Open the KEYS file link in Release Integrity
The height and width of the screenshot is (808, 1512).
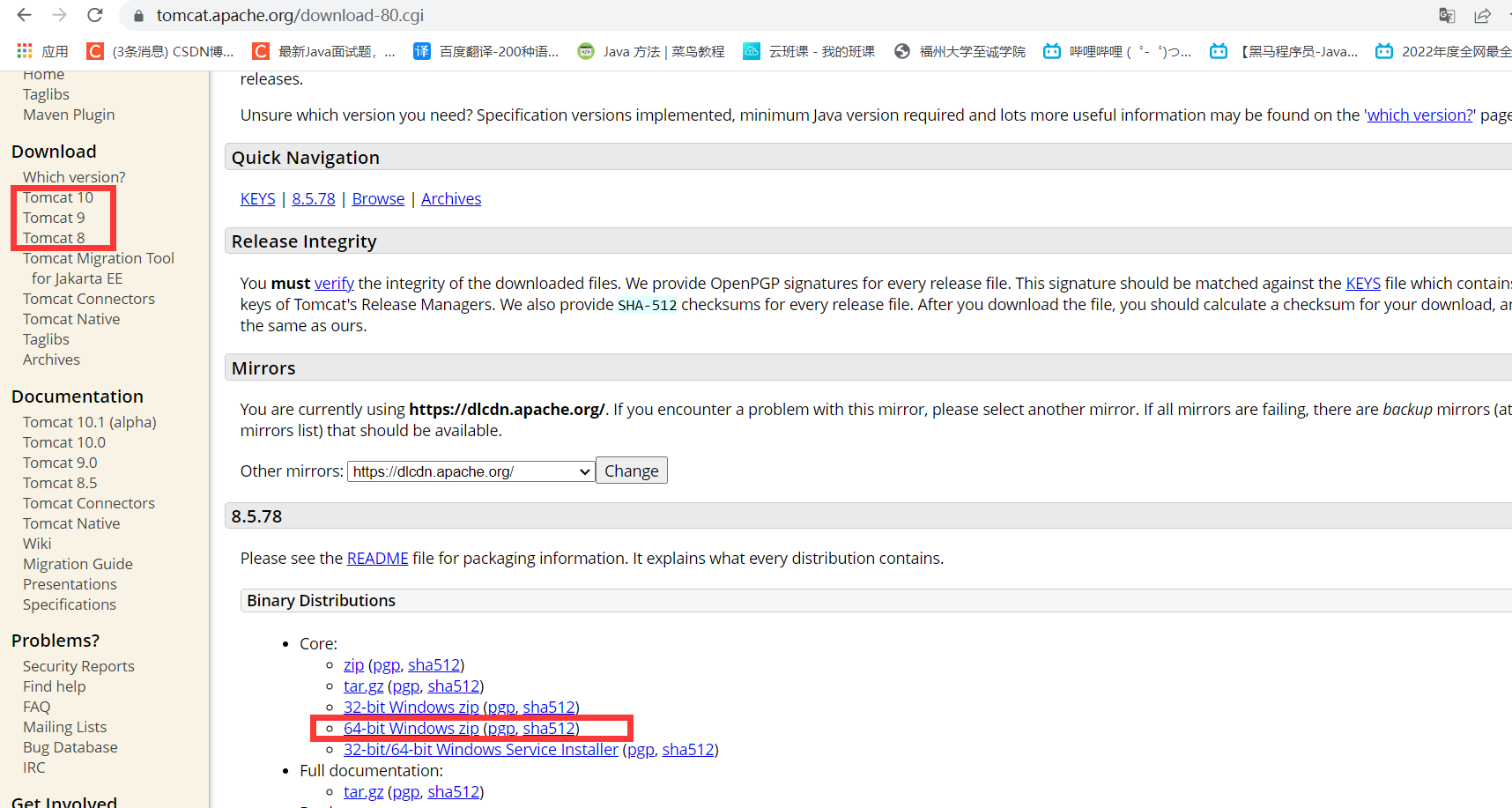click(1363, 284)
